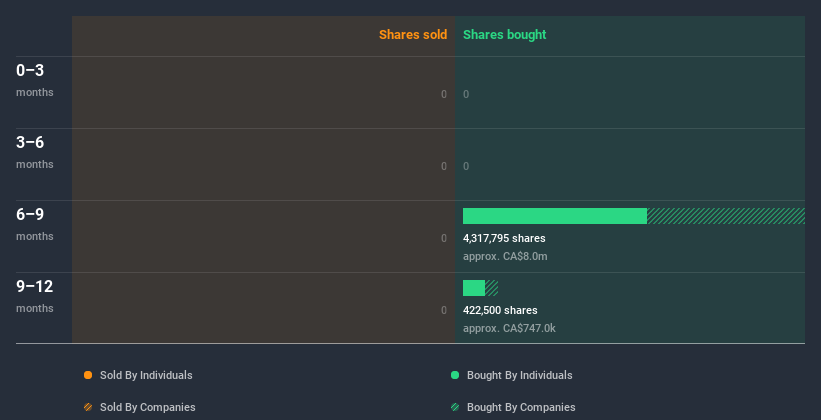Click the Shares bought column header
This screenshot has height=420, width=821.
505,35
